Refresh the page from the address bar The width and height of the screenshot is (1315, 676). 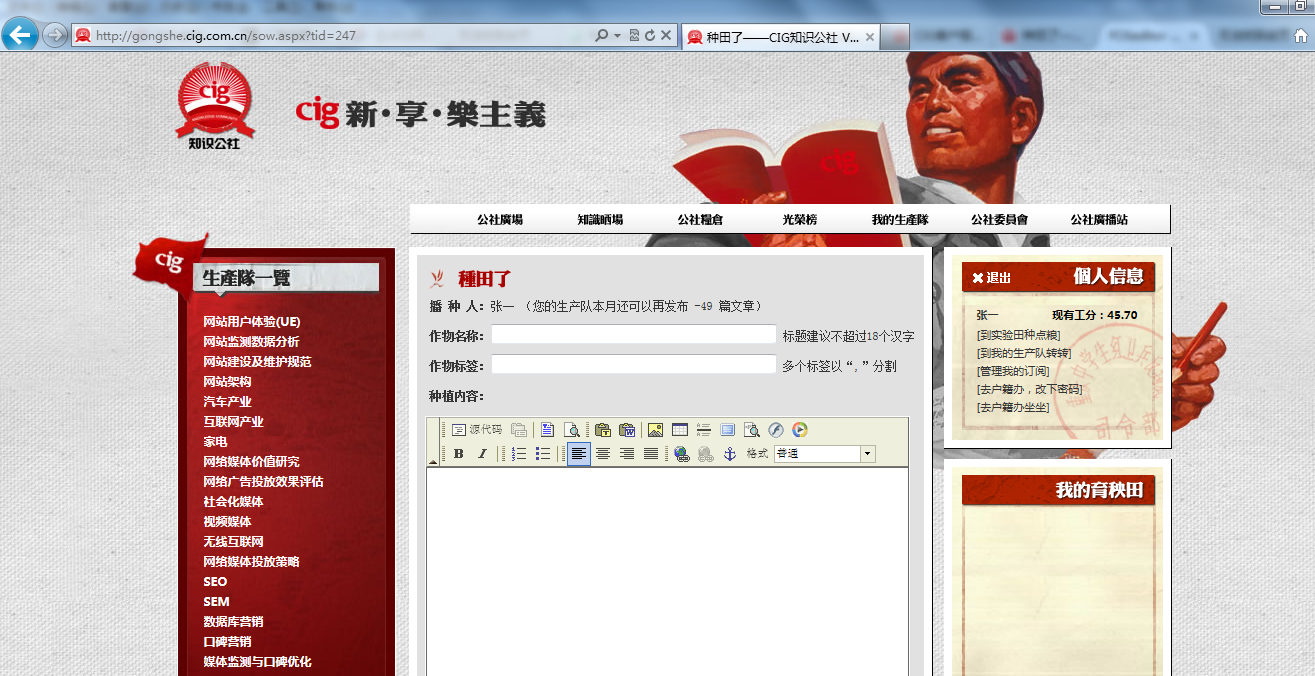[x=650, y=35]
